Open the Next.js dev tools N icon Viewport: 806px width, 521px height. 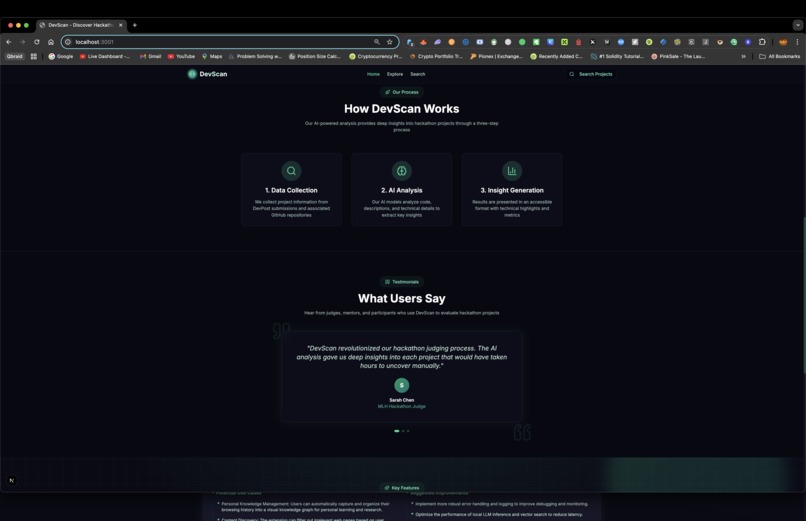12,480
